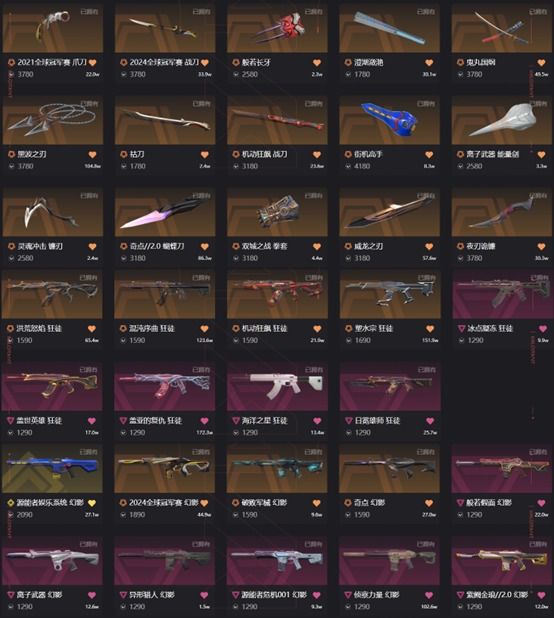Click heart icon for 奇点//2.0 蝴蝶刀
Viewport: 554px width, 618px height.
click(x=204, y=247)
